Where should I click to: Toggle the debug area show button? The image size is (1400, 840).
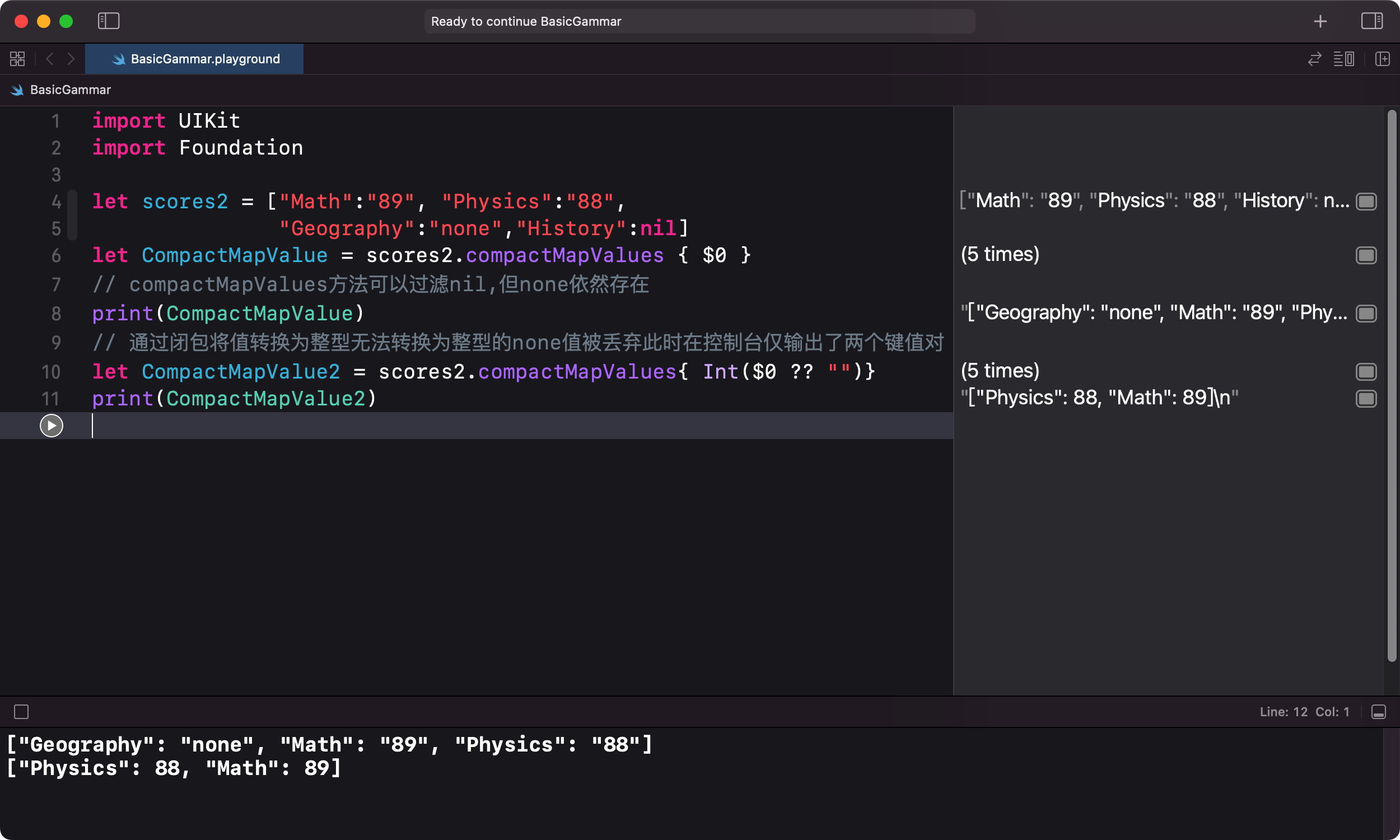click(x=1379, y=712)
